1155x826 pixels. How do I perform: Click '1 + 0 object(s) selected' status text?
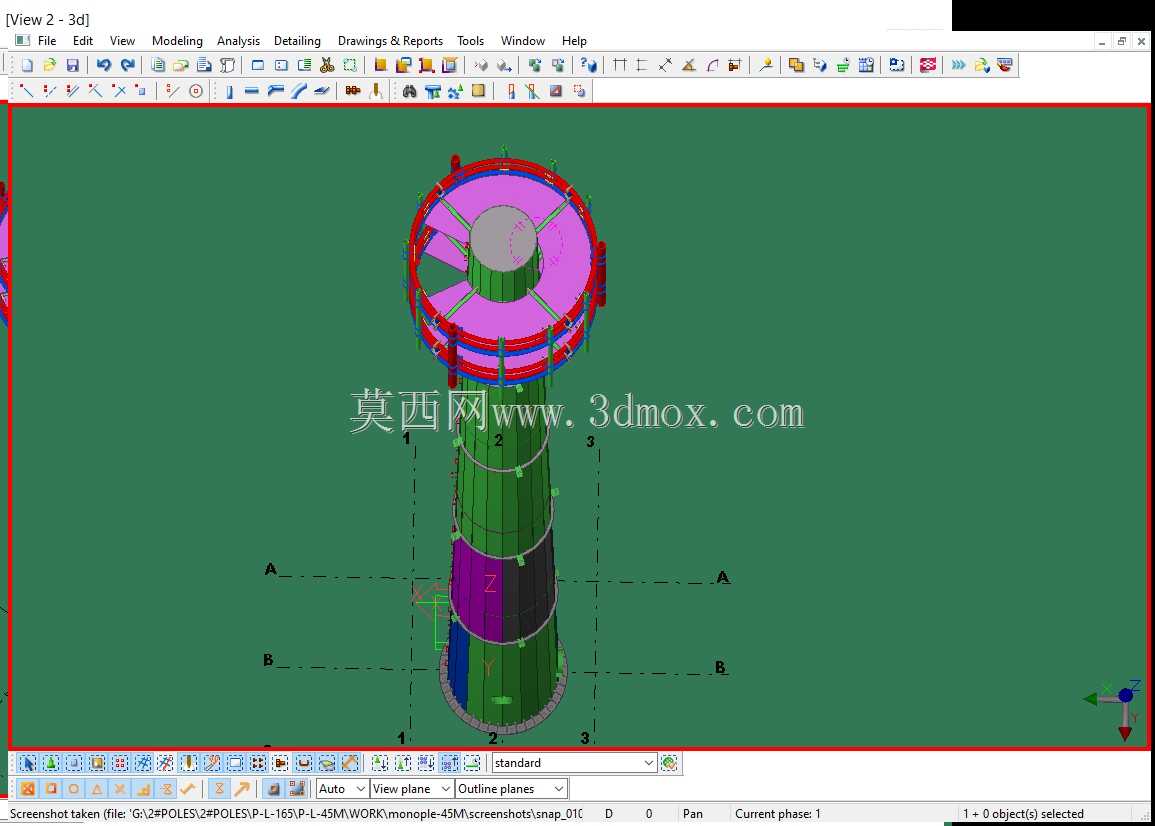tap(1023, 814)
